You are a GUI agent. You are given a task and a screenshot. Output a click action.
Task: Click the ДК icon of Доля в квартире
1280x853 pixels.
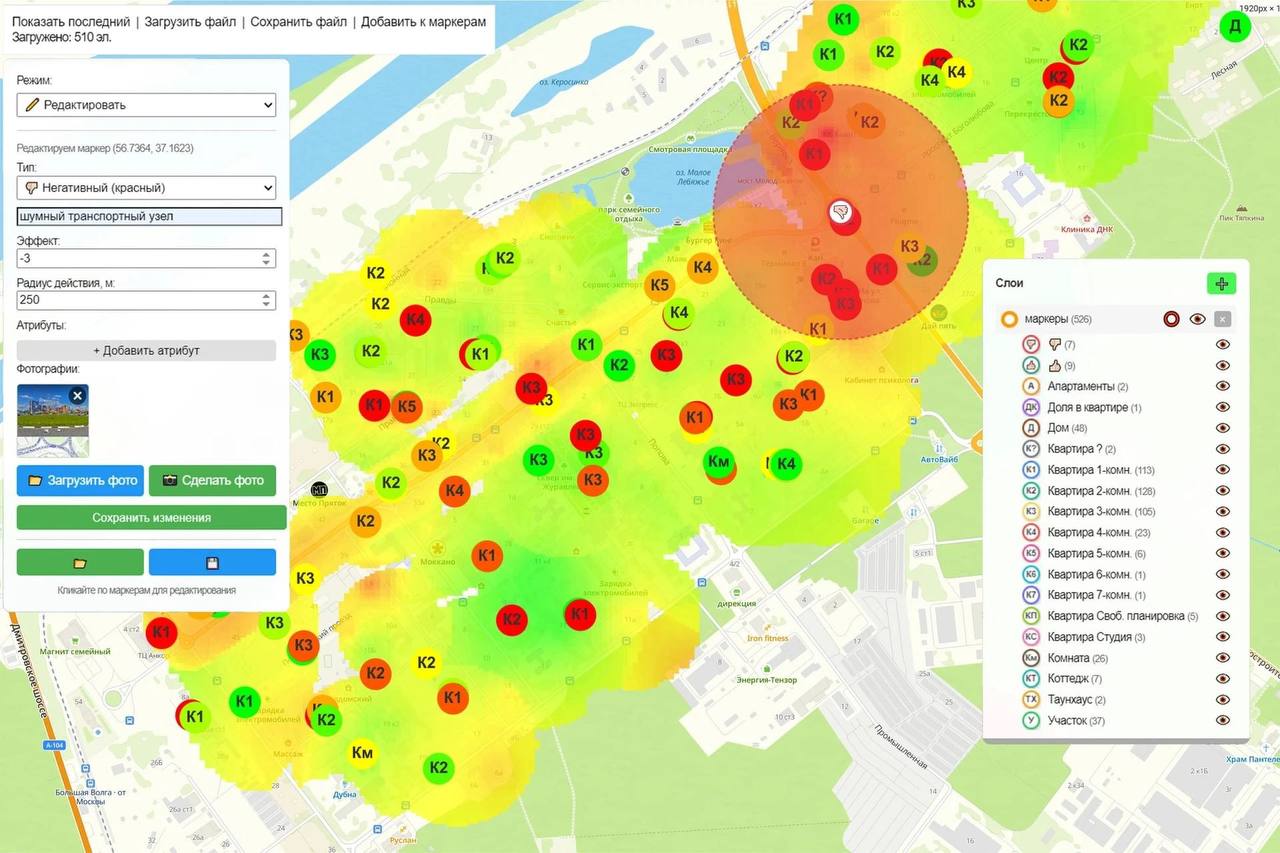click(x=1031, y=407)
